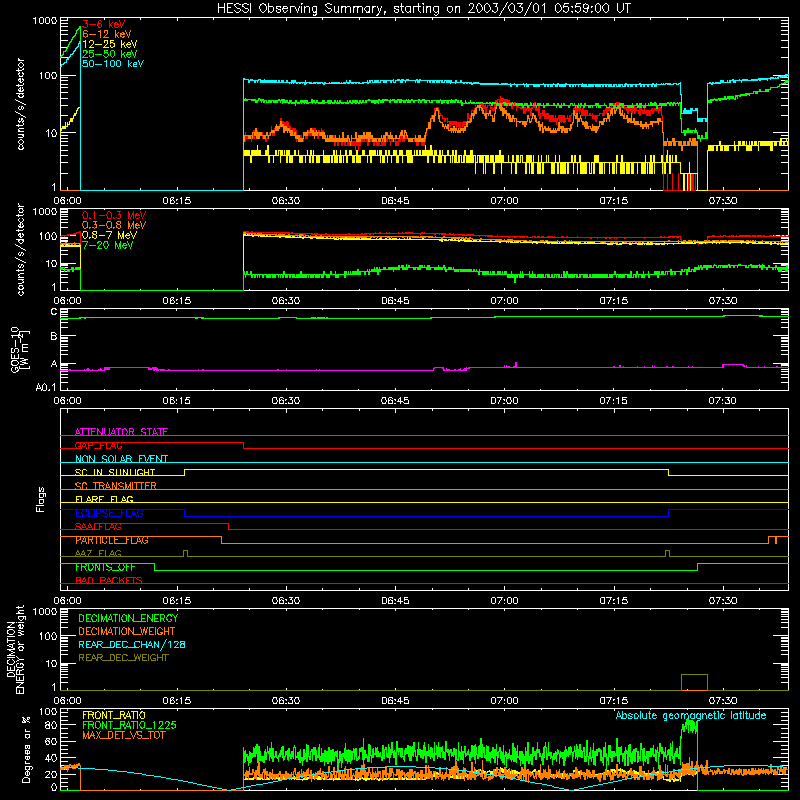Click the "0.8-7 MeV" legend label
This screenshot has width=800, height=800.
(109, 235)
